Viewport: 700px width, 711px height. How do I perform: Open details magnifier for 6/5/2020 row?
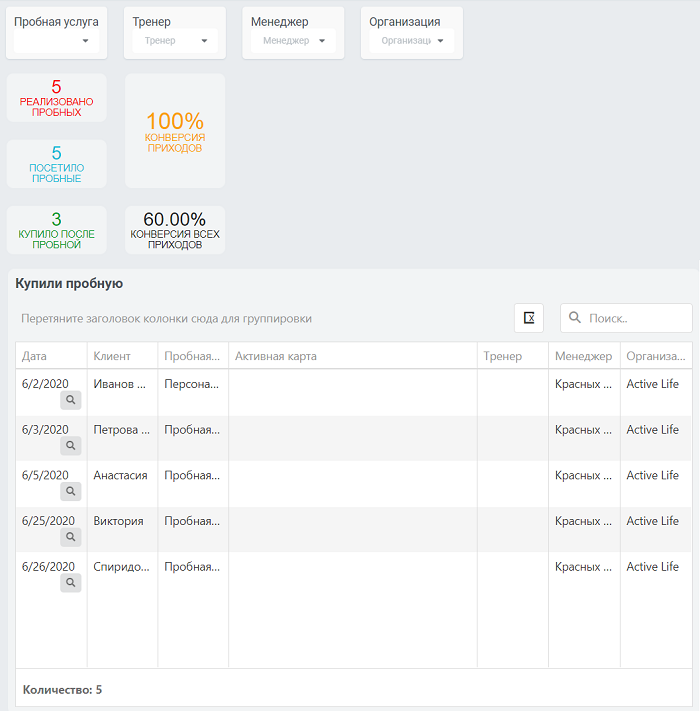71,491
